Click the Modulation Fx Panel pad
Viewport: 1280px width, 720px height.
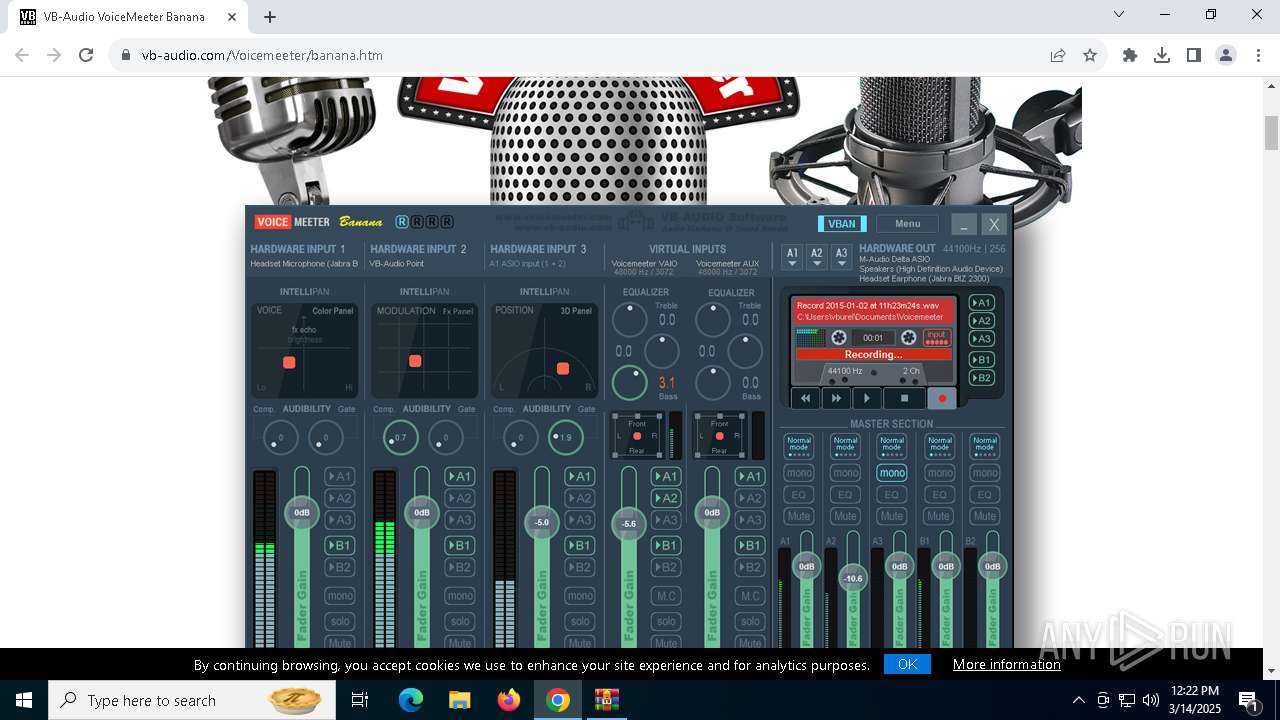click(425, 350)
